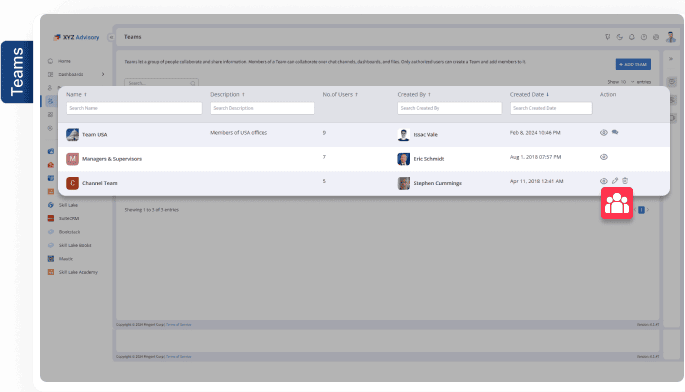Screen dimensions: 685x392
Task: Open chat for Team USA
Action: [x=615, y=132]
